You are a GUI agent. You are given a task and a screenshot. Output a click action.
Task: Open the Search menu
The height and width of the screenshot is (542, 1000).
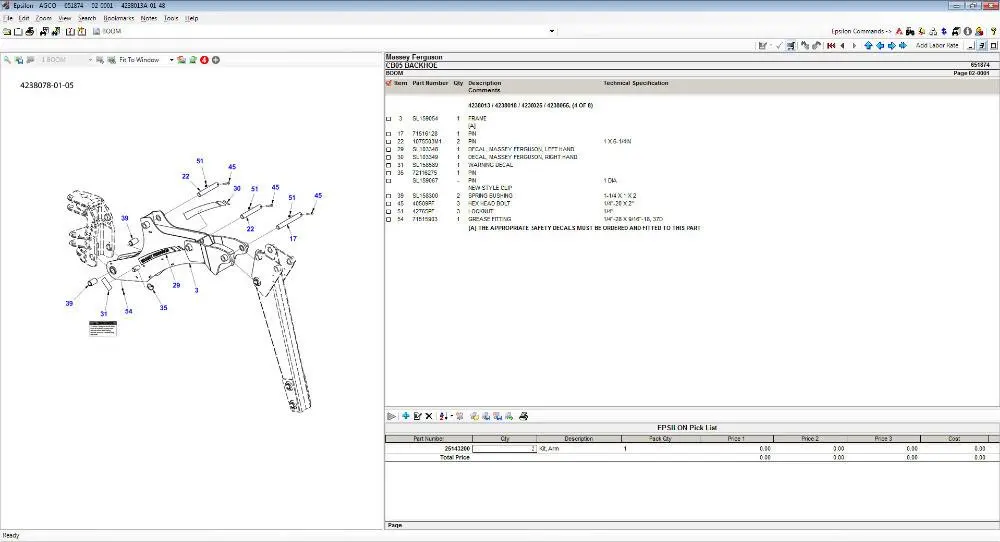coord(87,18)
